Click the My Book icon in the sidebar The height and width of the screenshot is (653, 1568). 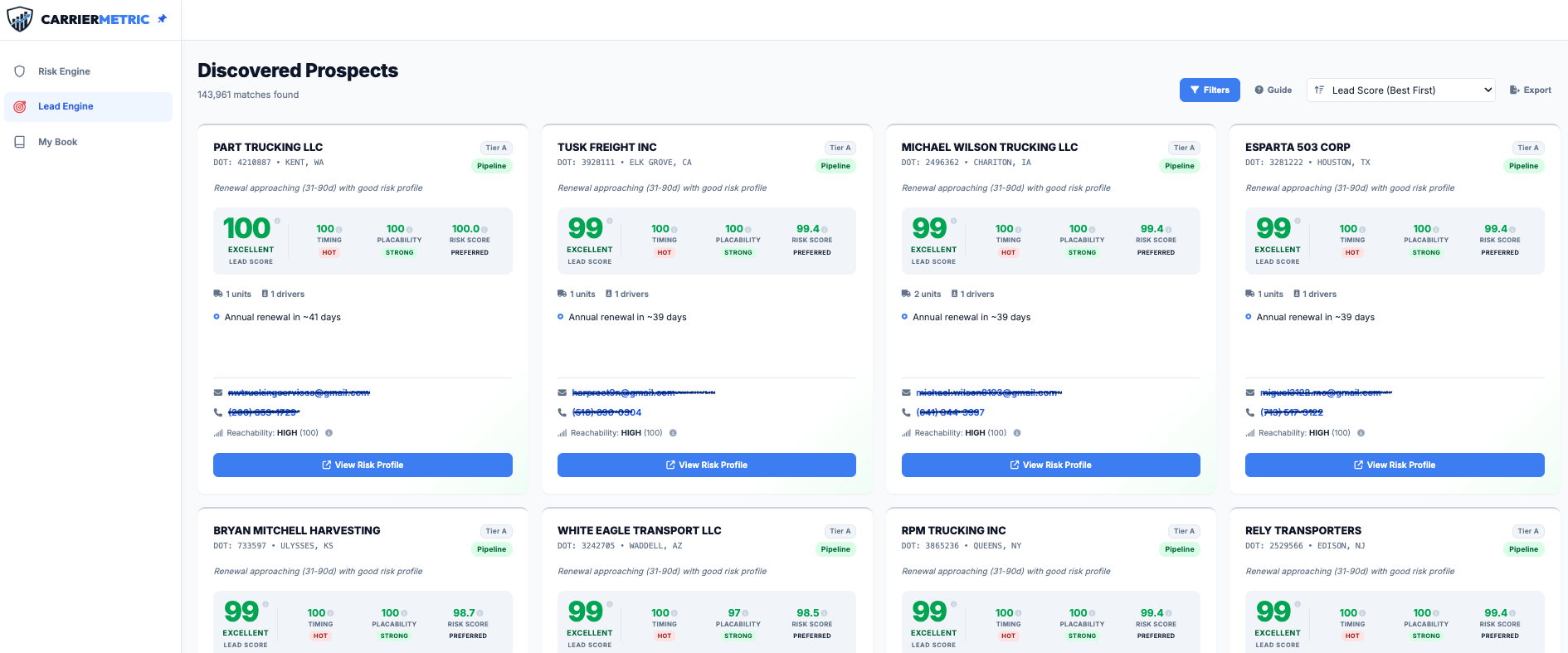(20, 142)
